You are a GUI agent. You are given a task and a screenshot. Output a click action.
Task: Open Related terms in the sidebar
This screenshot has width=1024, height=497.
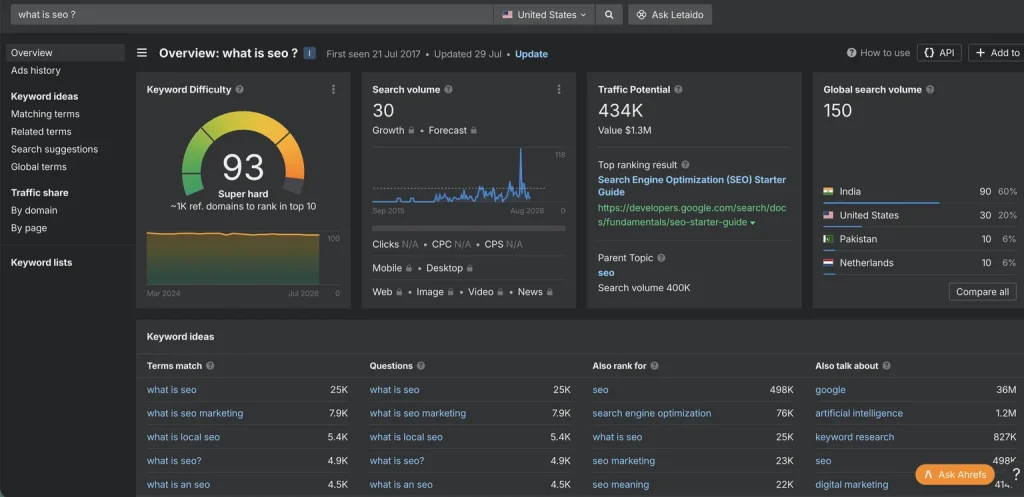pyautogui.click(x=41, y=132)
